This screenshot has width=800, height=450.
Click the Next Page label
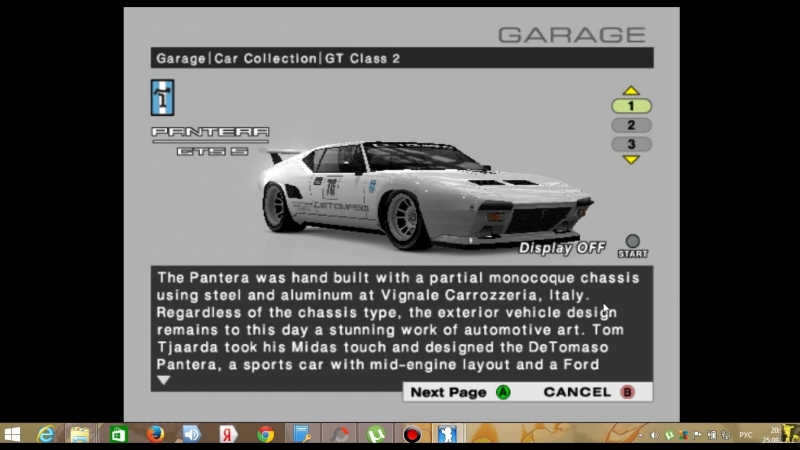[x=448, y=392]
